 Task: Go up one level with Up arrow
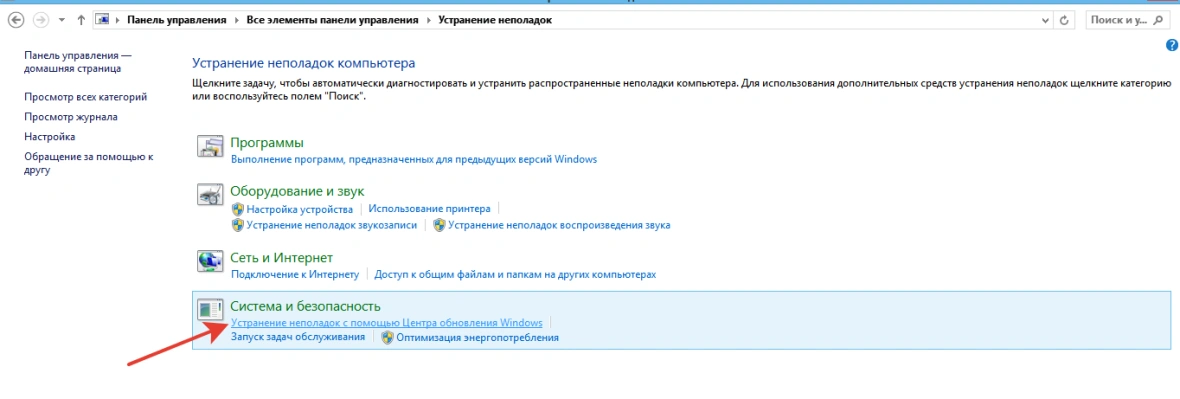click(x=81, y=20)
